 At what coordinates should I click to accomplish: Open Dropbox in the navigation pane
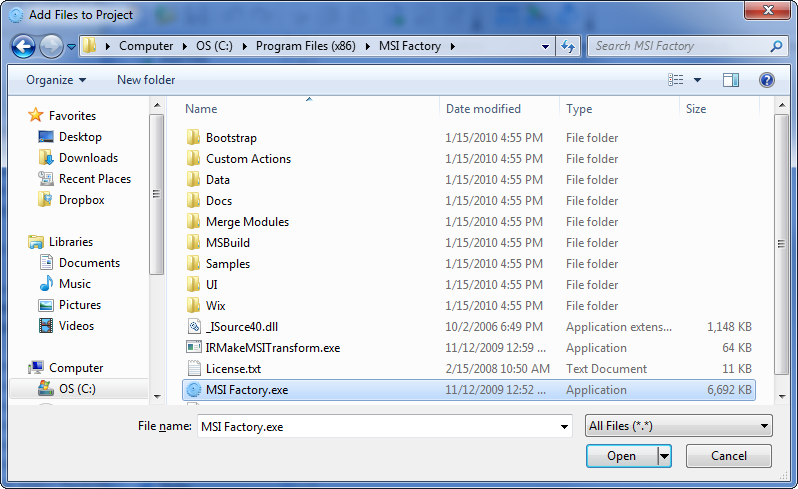81,200
